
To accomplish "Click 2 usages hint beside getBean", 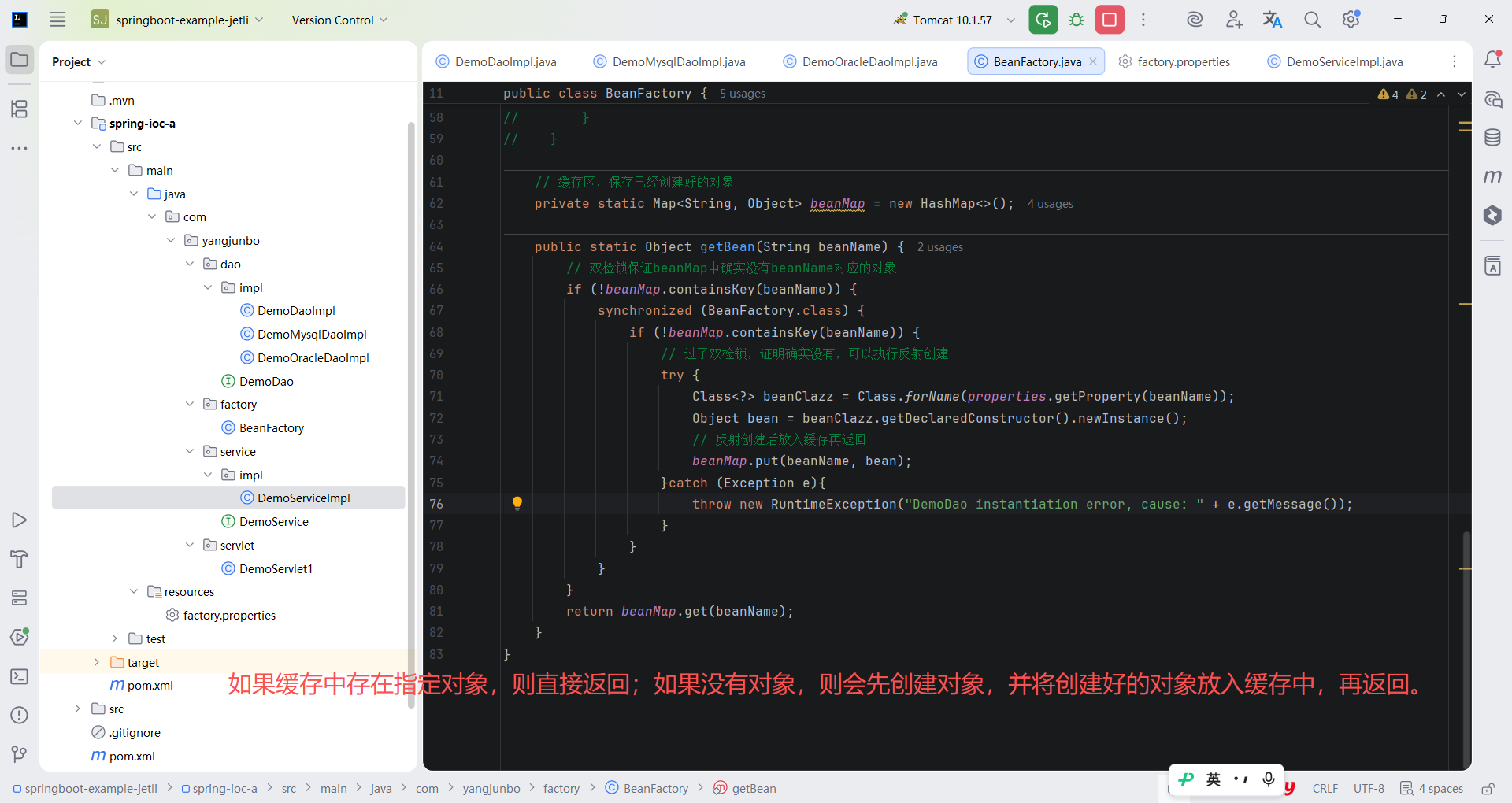I will click(939, 247).
